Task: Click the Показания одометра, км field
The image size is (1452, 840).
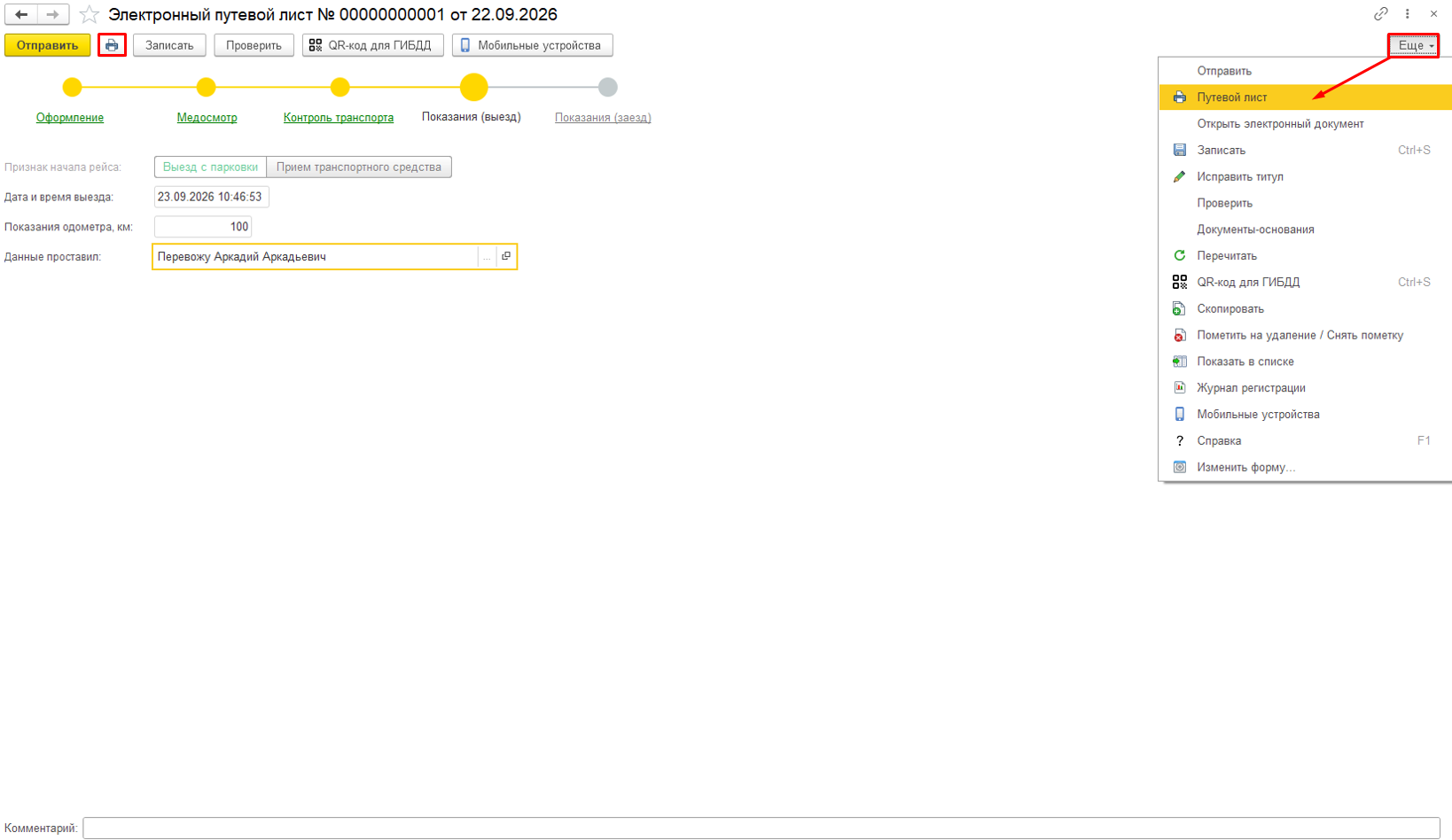Action: (x=203, y=227)
